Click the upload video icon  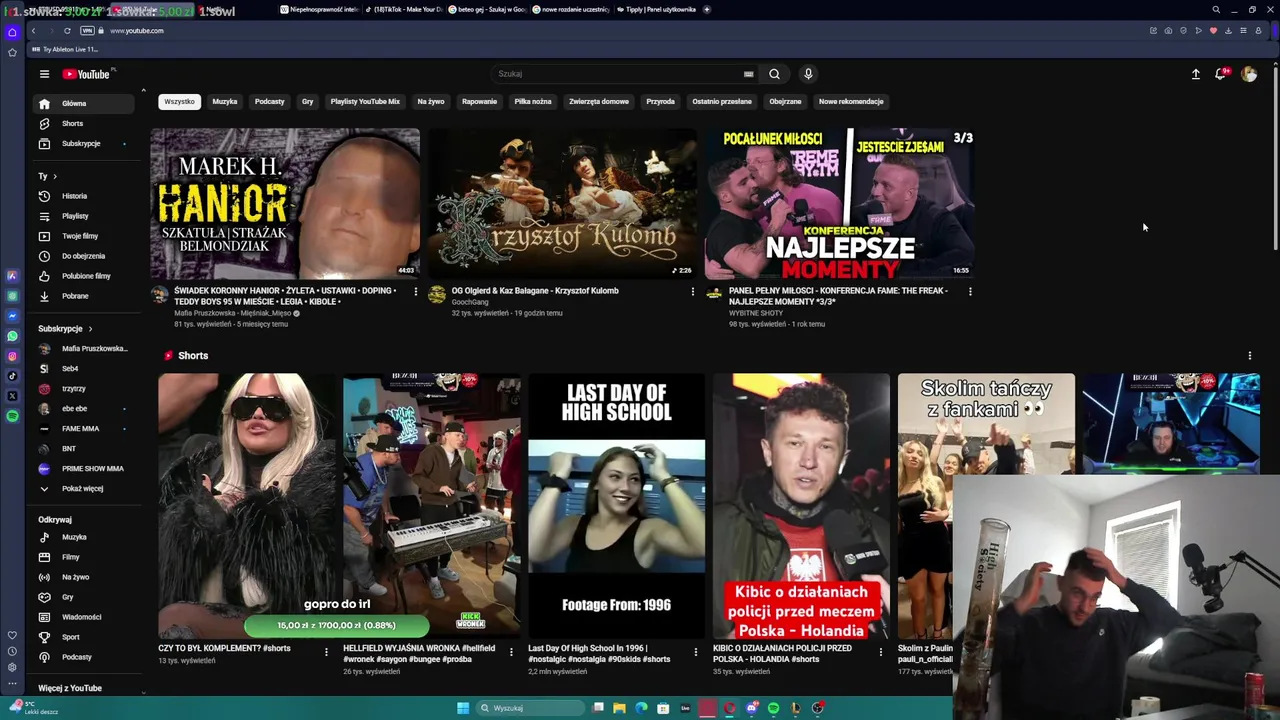click(1195, 74)
